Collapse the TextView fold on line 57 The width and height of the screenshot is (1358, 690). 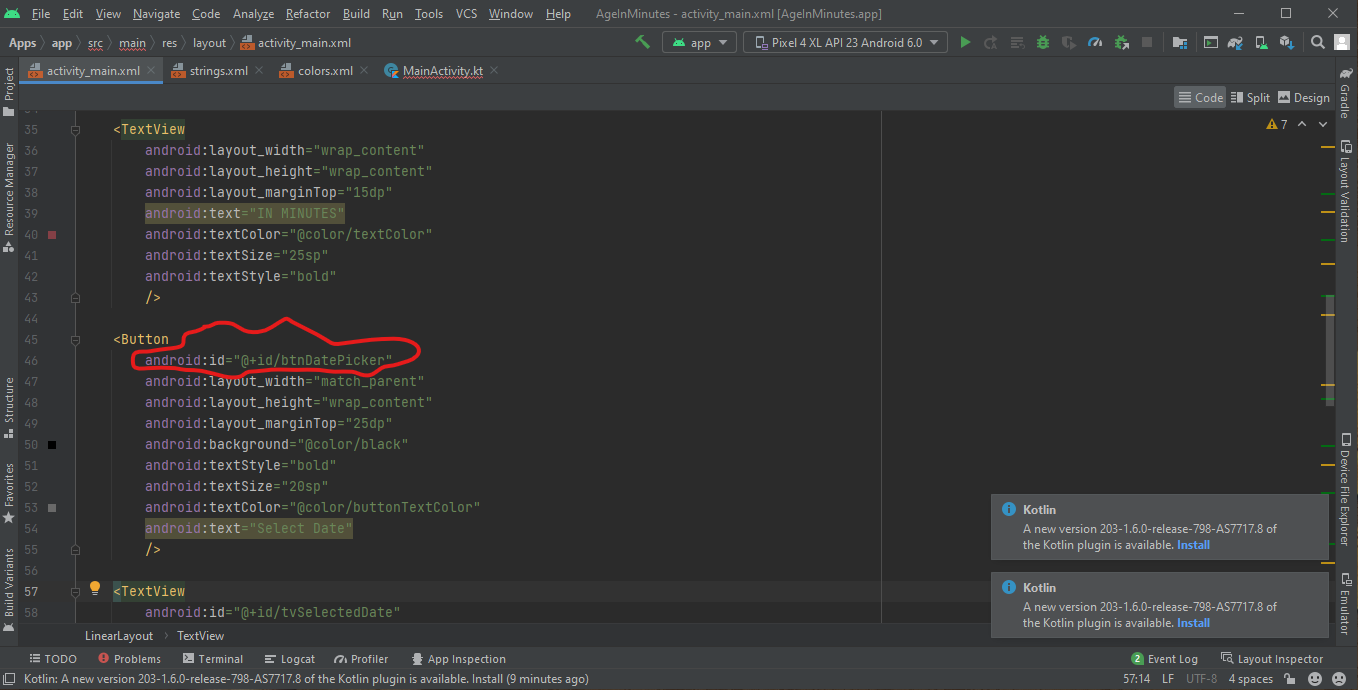coord(75,592)
